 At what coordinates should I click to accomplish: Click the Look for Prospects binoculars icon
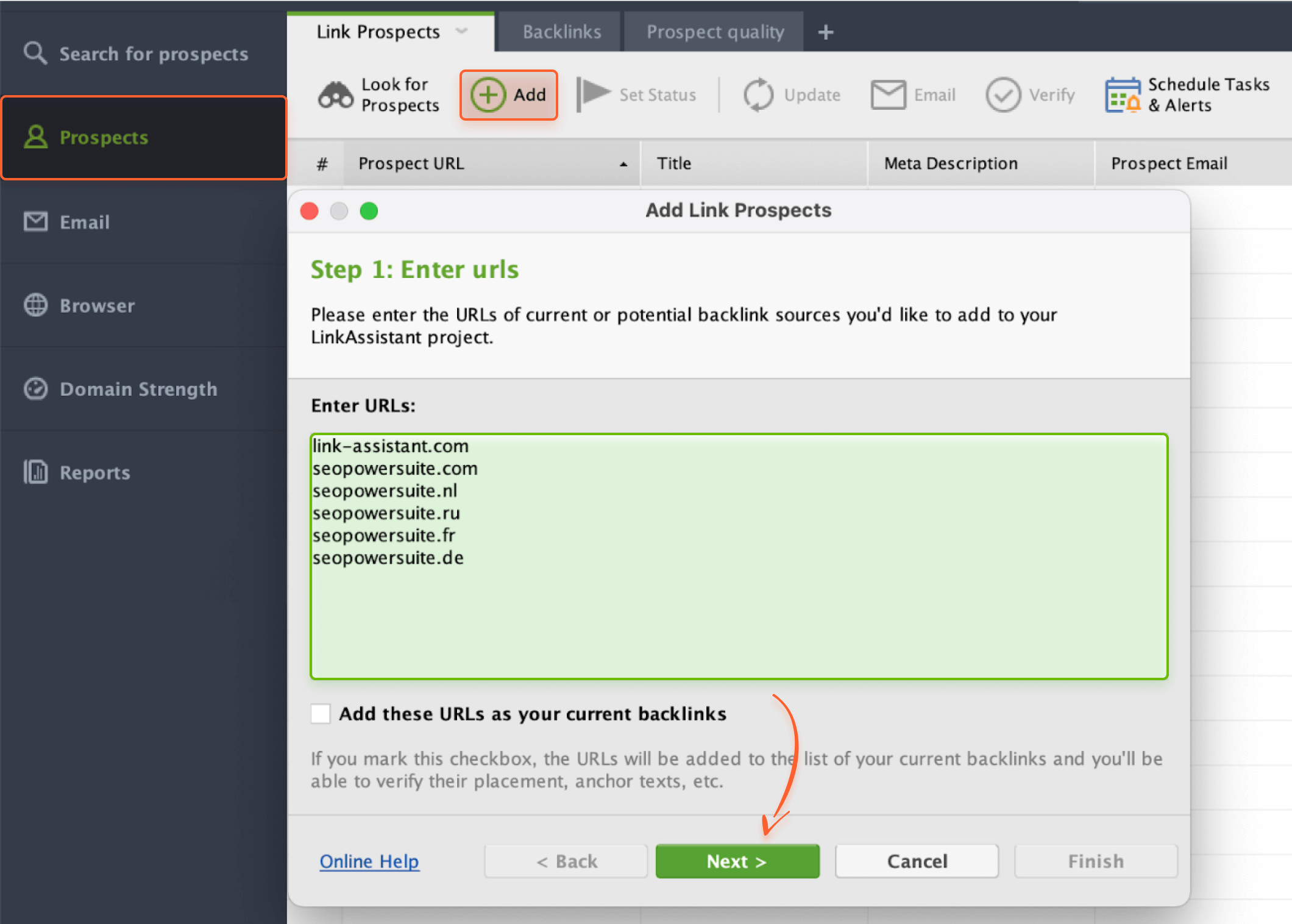(x=335, y=95)
